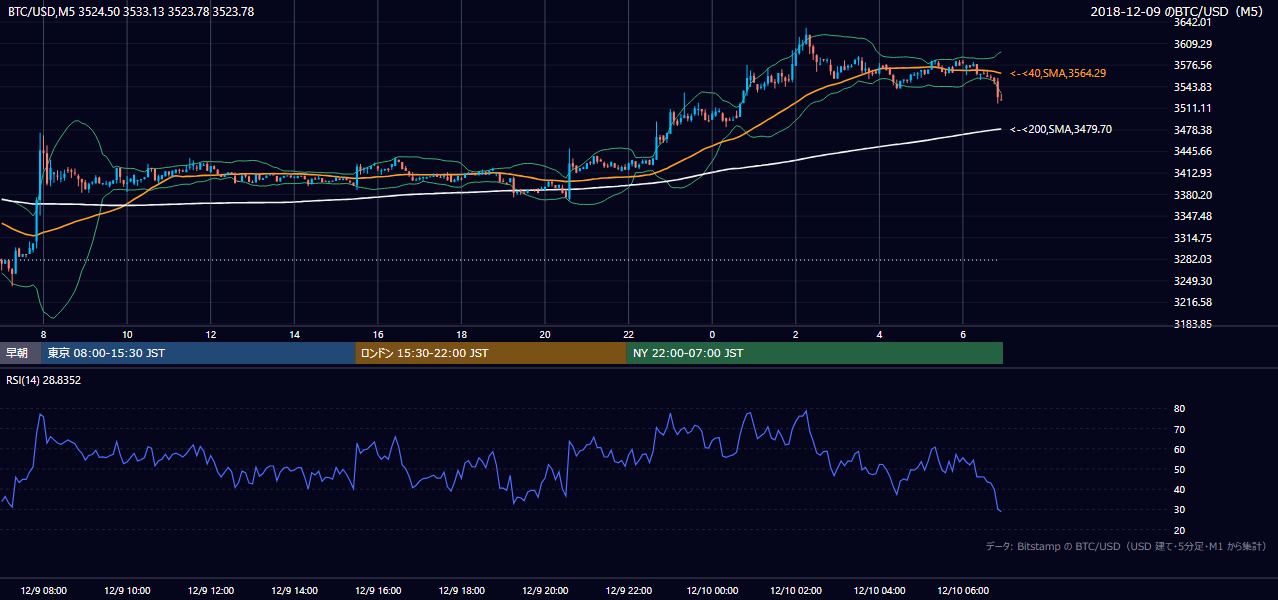Click the 早朝 session bar
This screenshot has height=600, width=1278.
click(x=20, y=353)
